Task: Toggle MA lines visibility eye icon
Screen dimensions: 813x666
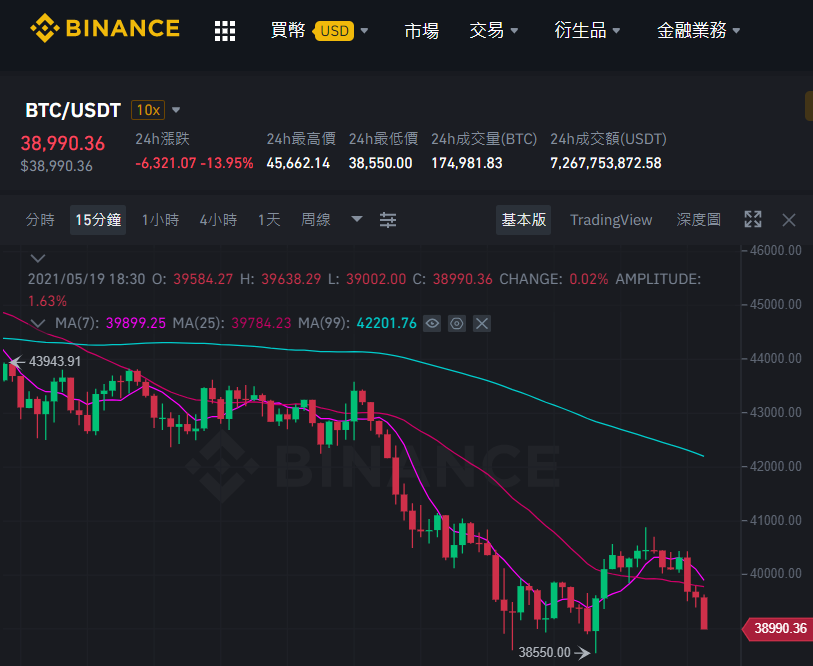Action: pyautogui.click(x=432, y=324)
